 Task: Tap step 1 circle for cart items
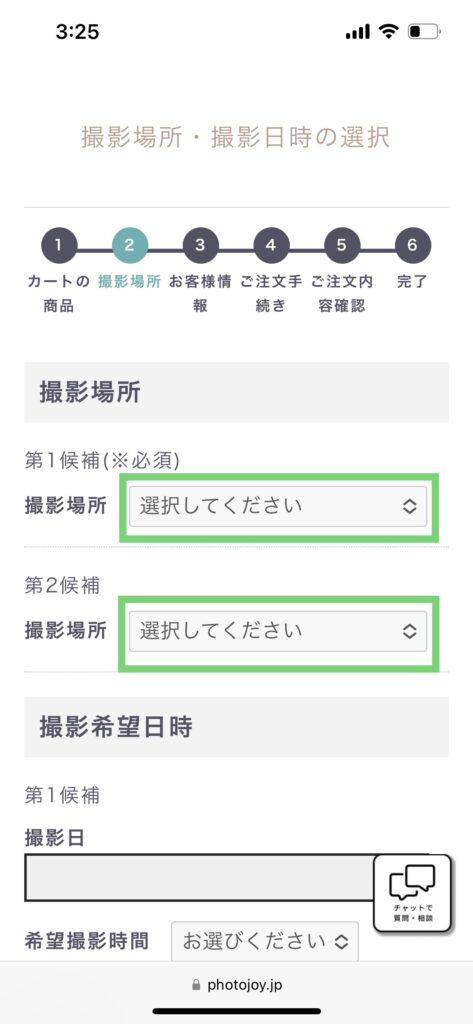(x=59, y=246)
